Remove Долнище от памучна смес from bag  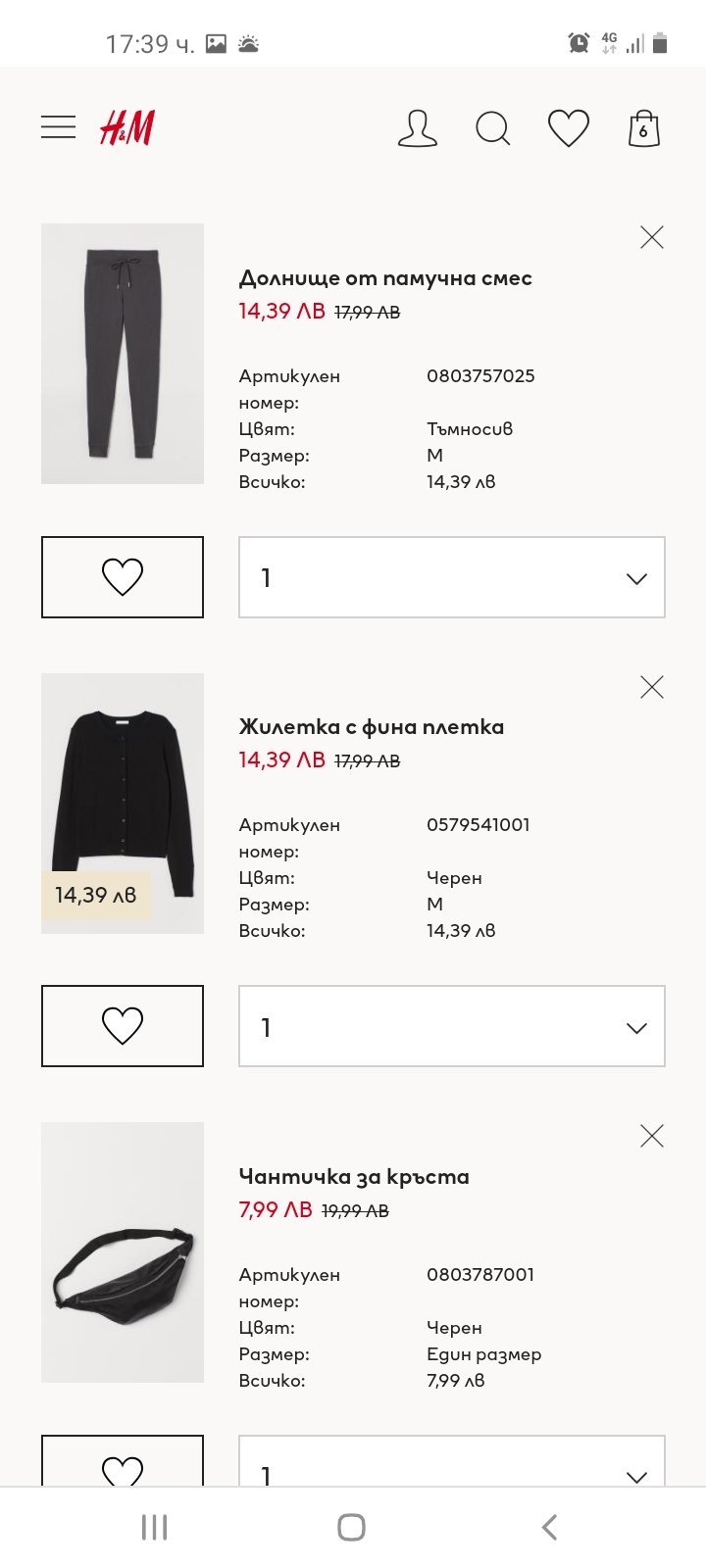651,237
